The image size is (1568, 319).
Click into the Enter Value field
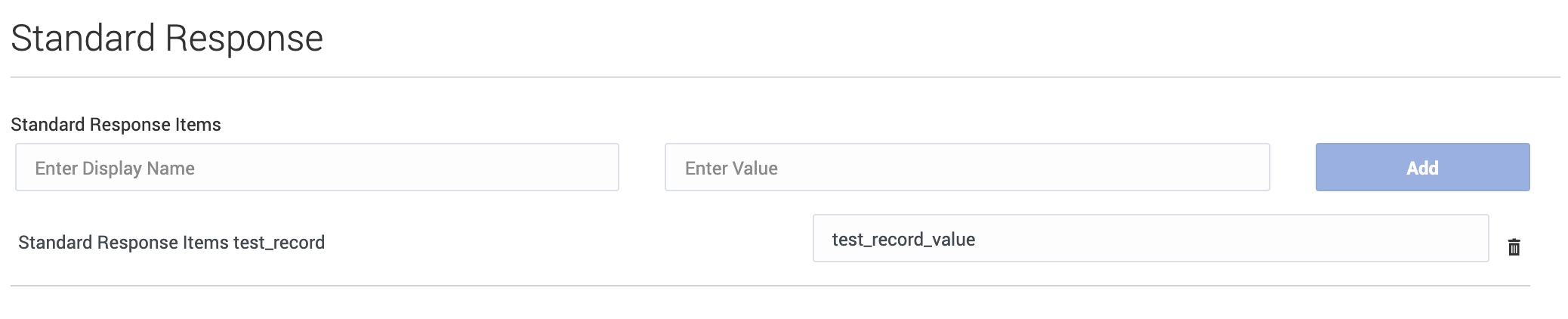coord(967,167)
